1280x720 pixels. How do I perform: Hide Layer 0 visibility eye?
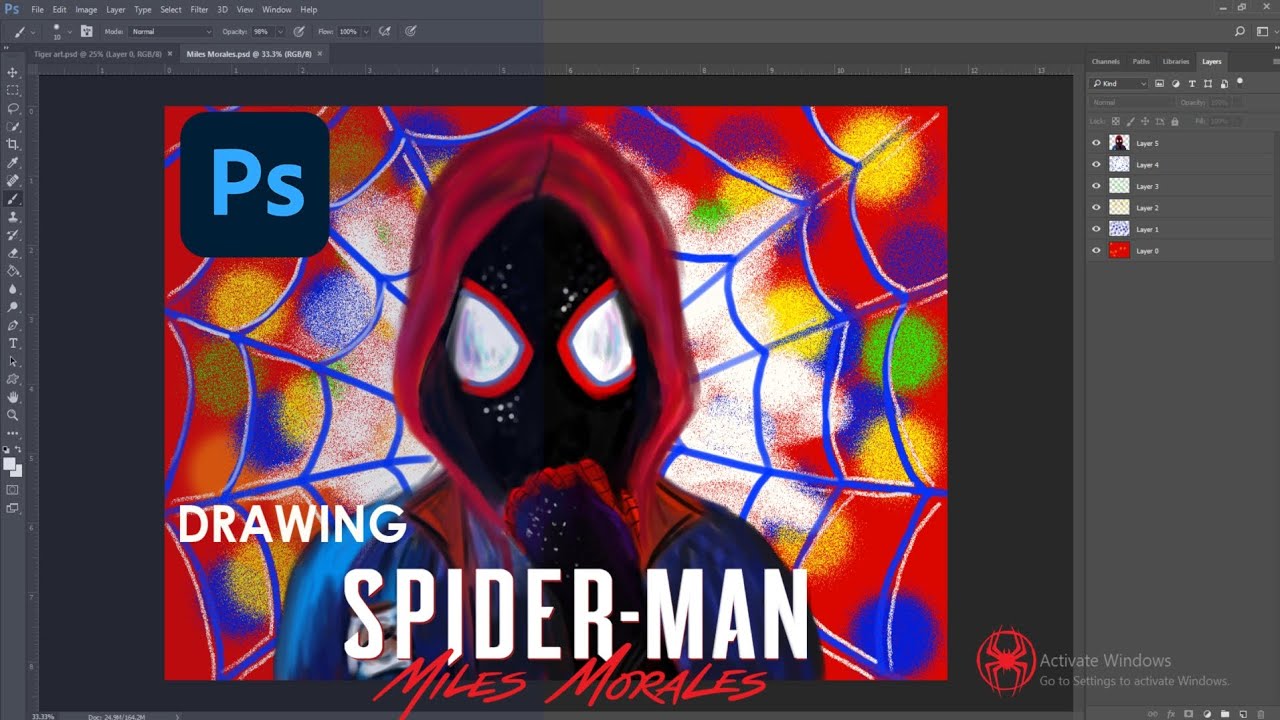coord(1096,251)
